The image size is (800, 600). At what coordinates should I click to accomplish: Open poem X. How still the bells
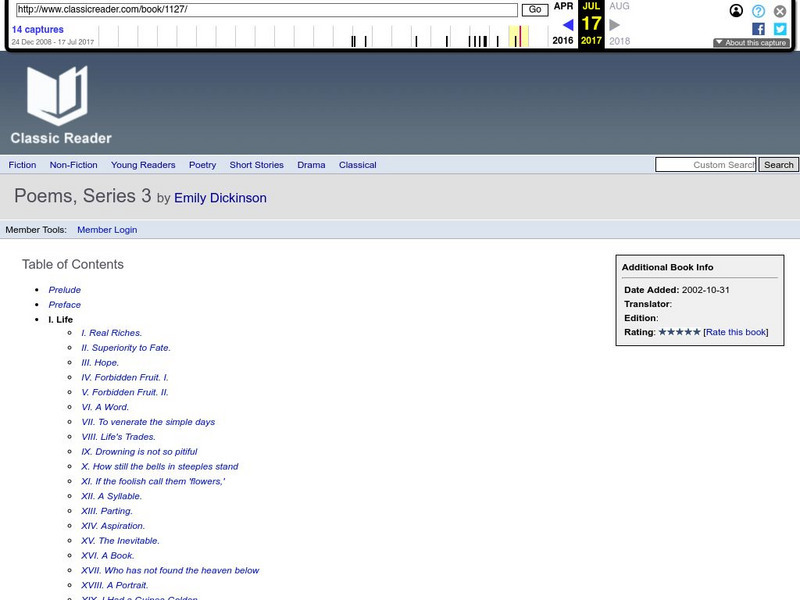point(160,466)
